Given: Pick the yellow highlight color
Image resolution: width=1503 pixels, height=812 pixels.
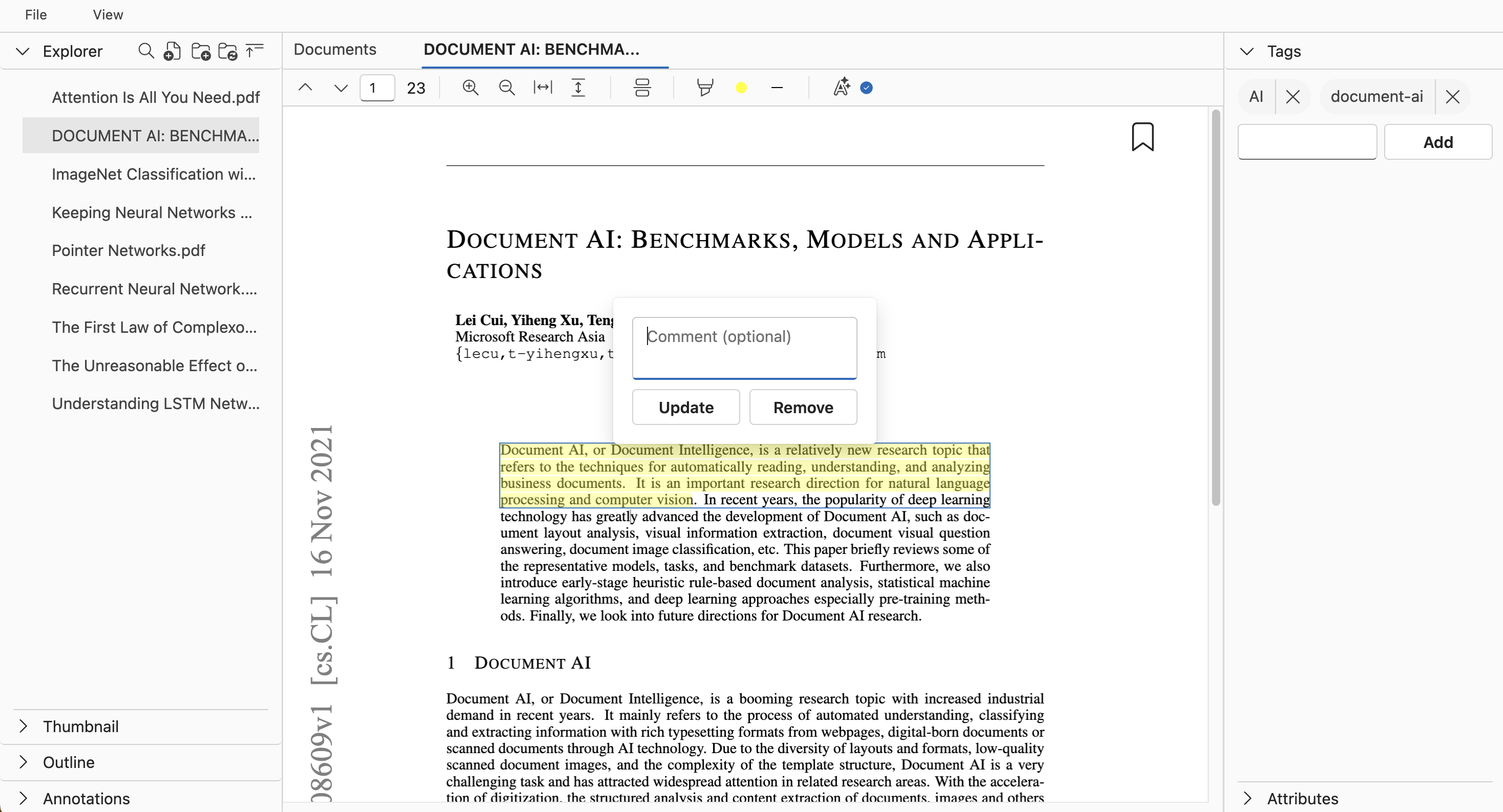Looking at the screenshot, I should click(x=741, y=88).
